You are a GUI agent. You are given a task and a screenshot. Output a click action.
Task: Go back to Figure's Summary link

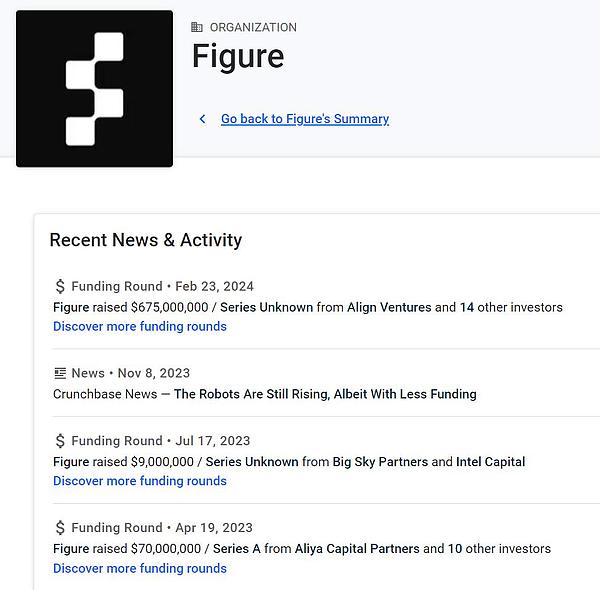click(x=304, y=119)
